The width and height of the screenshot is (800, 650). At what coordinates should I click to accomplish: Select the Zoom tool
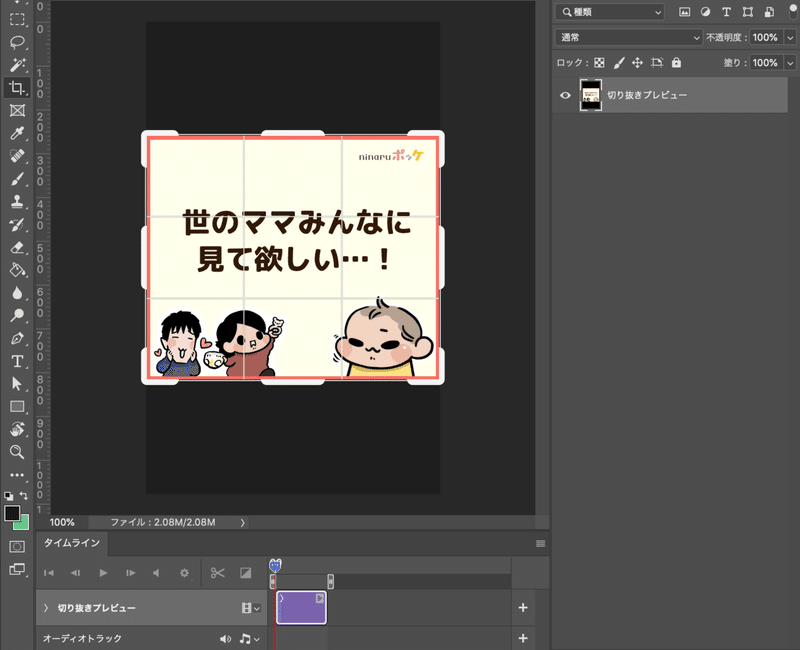point(17,452)
